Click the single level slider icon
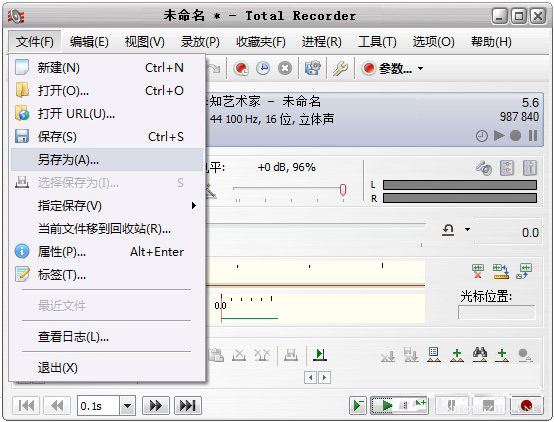 tap(530, 168)
